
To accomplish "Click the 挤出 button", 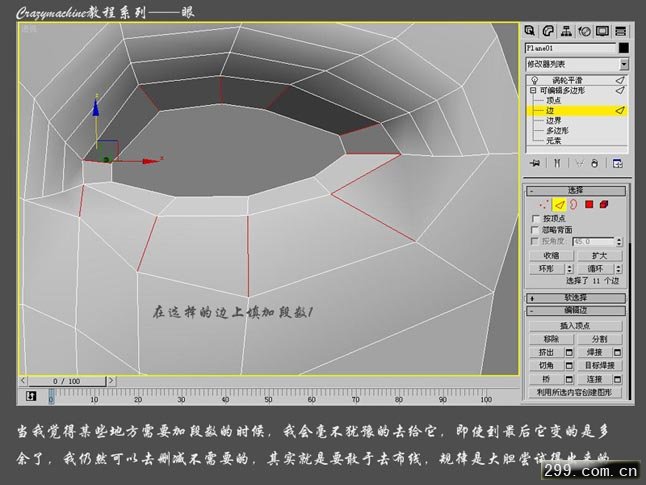I will [547, 353].
